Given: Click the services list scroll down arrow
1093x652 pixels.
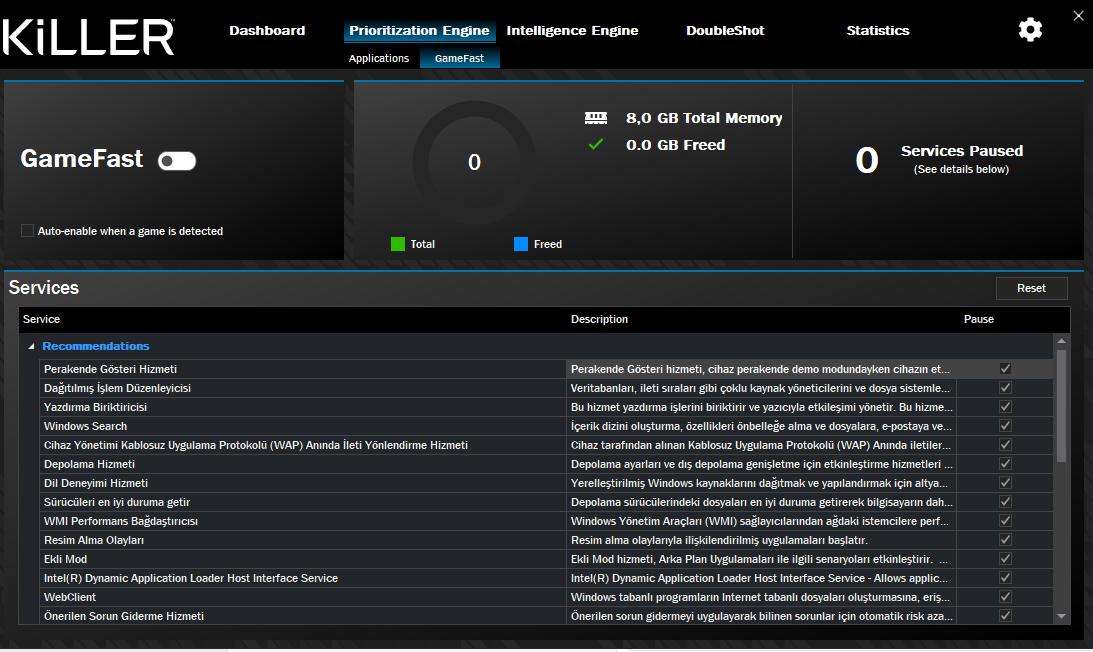Looking at the screenshot, I should click(x=1061, y=616).
